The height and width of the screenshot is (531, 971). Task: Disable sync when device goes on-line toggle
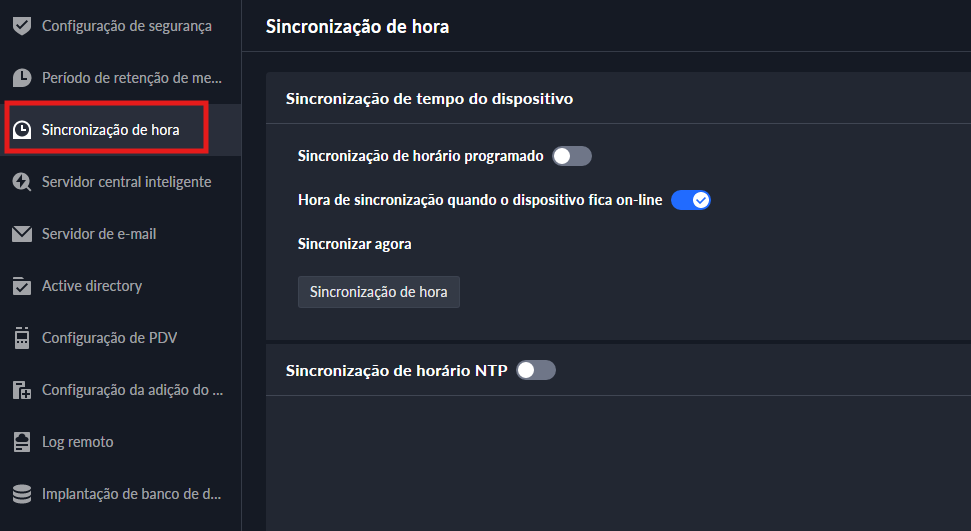tap(690, 200)
